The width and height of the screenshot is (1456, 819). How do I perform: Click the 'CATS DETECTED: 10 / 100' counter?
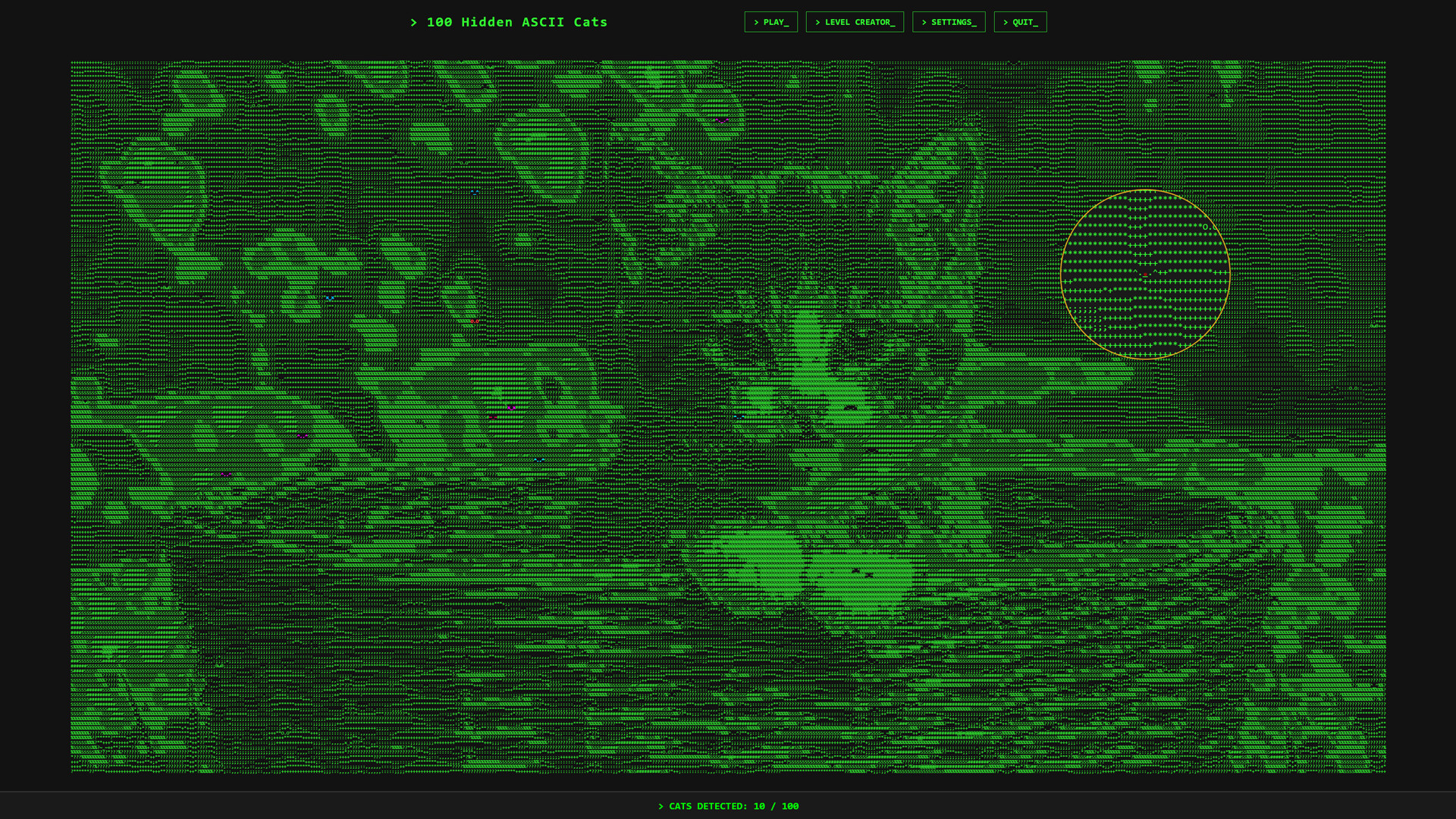[728, 806]
